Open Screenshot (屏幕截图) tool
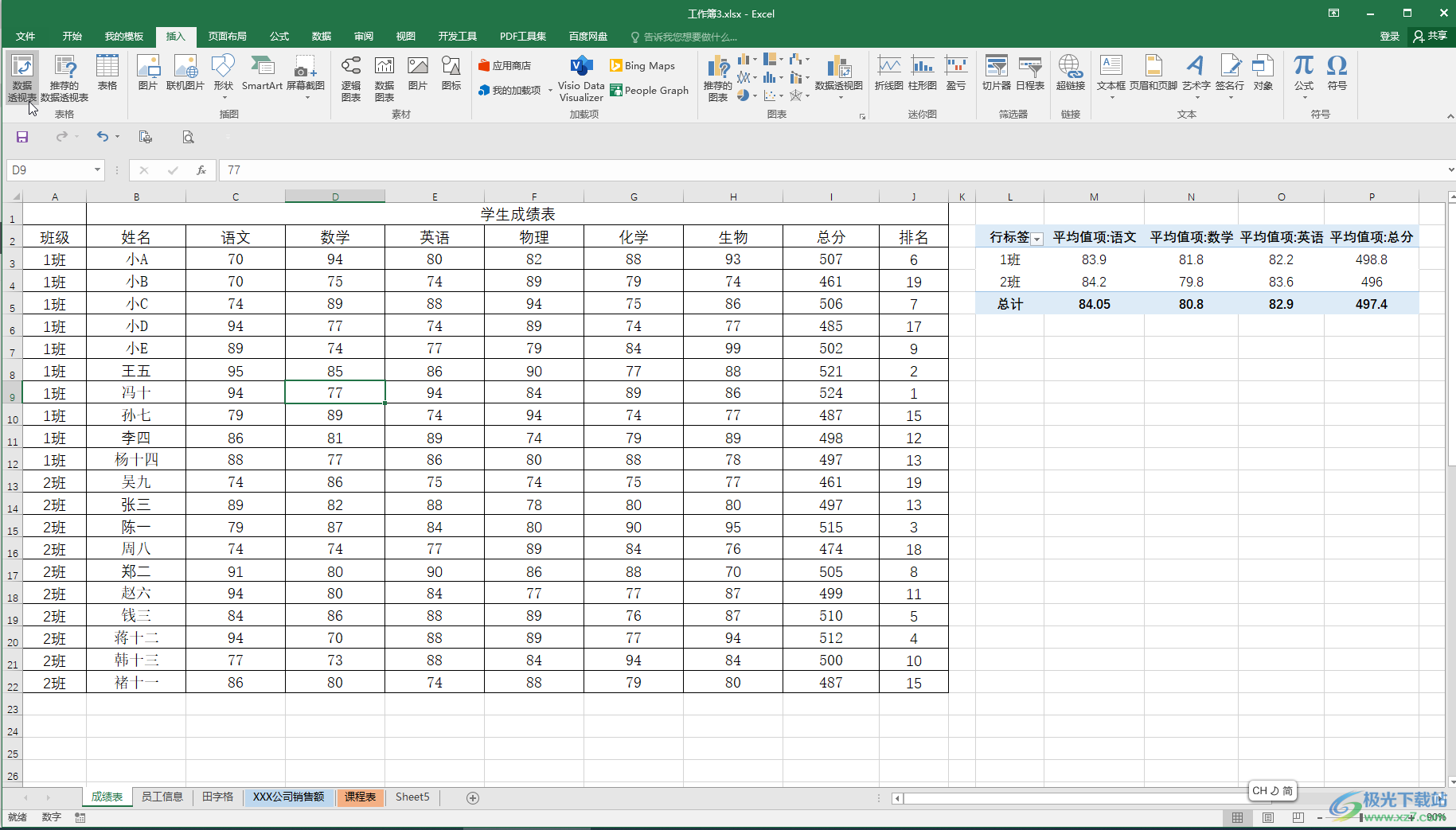The height and width of the screenshot is (830, 1456). click(x=306, y=76)
